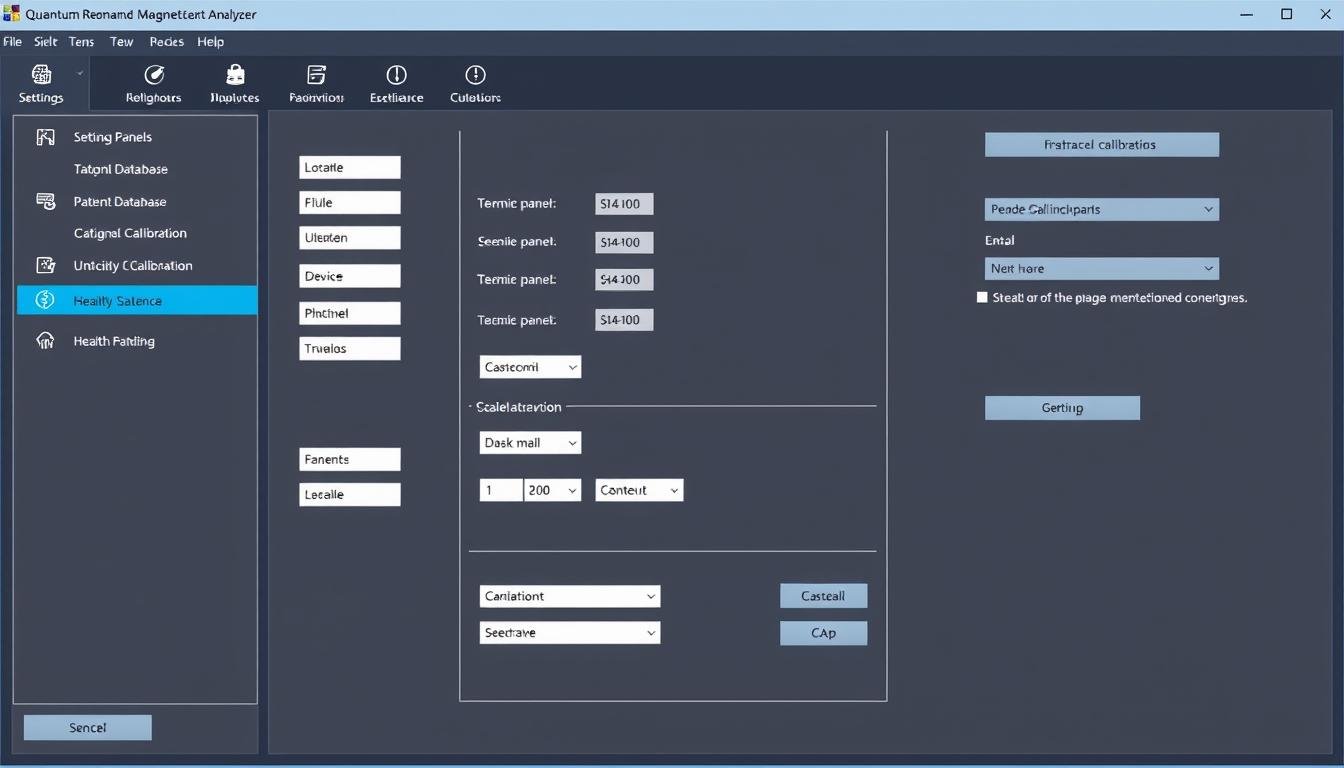1344x768 pixels.
Task: Click the Fratracel calibratios button
Action: click(x=1101, y=145)
